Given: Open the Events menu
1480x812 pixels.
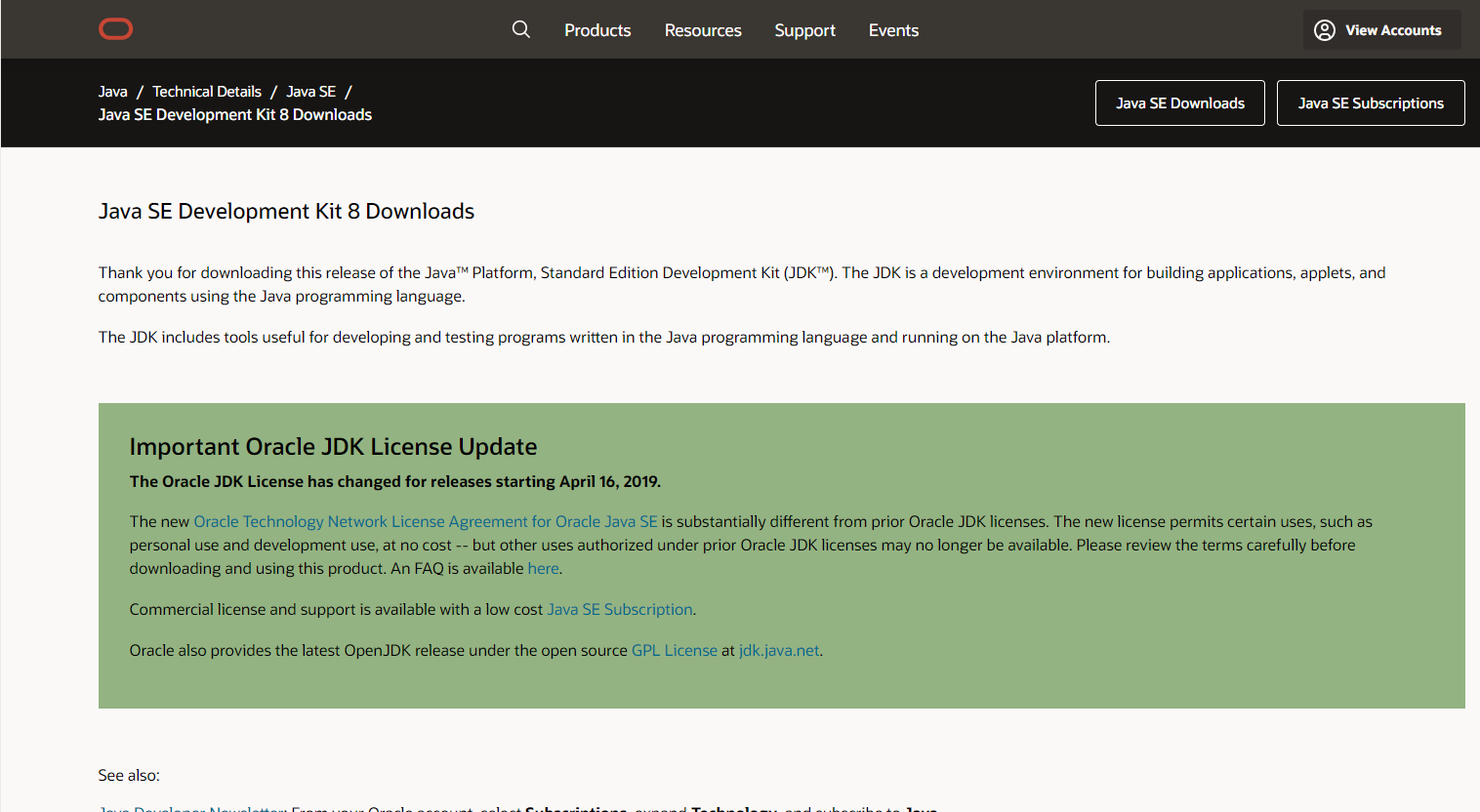Looking at the screenshot, I should [x=893, y=30].
